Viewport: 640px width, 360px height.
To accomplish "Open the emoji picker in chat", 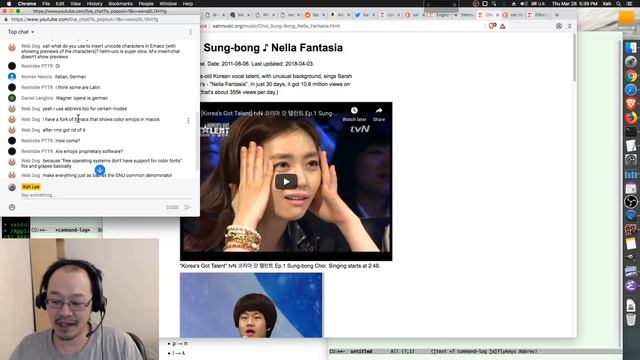I will 12,207.
